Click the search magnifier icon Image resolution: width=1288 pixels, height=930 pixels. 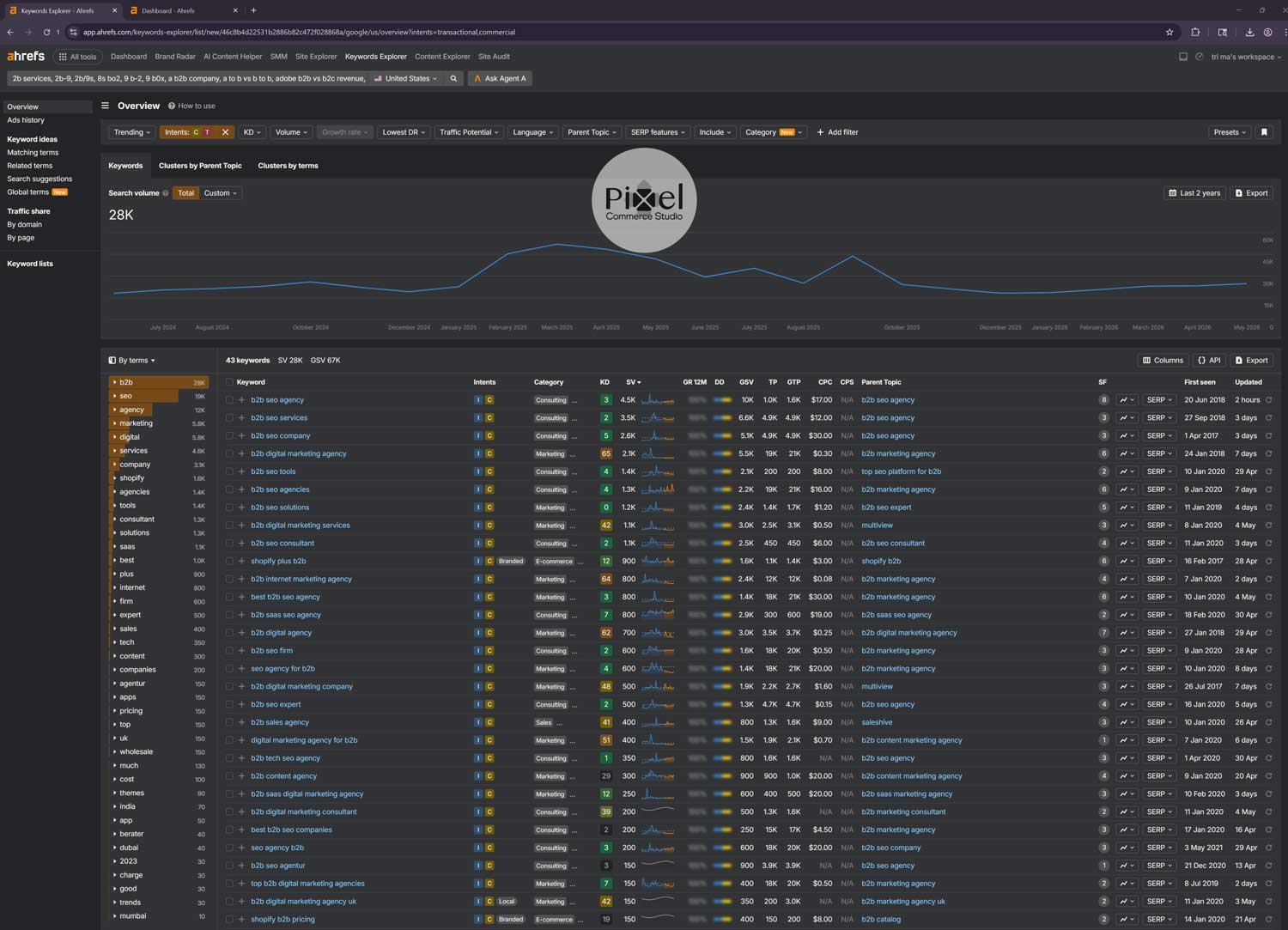[x=453, y=78]
